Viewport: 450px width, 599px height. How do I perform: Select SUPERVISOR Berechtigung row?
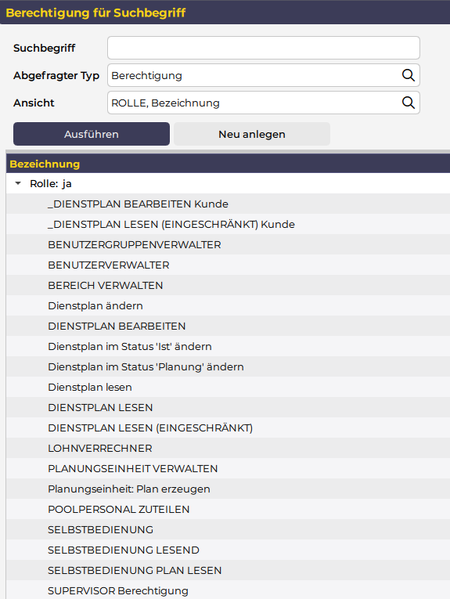[x=228, y=590]
